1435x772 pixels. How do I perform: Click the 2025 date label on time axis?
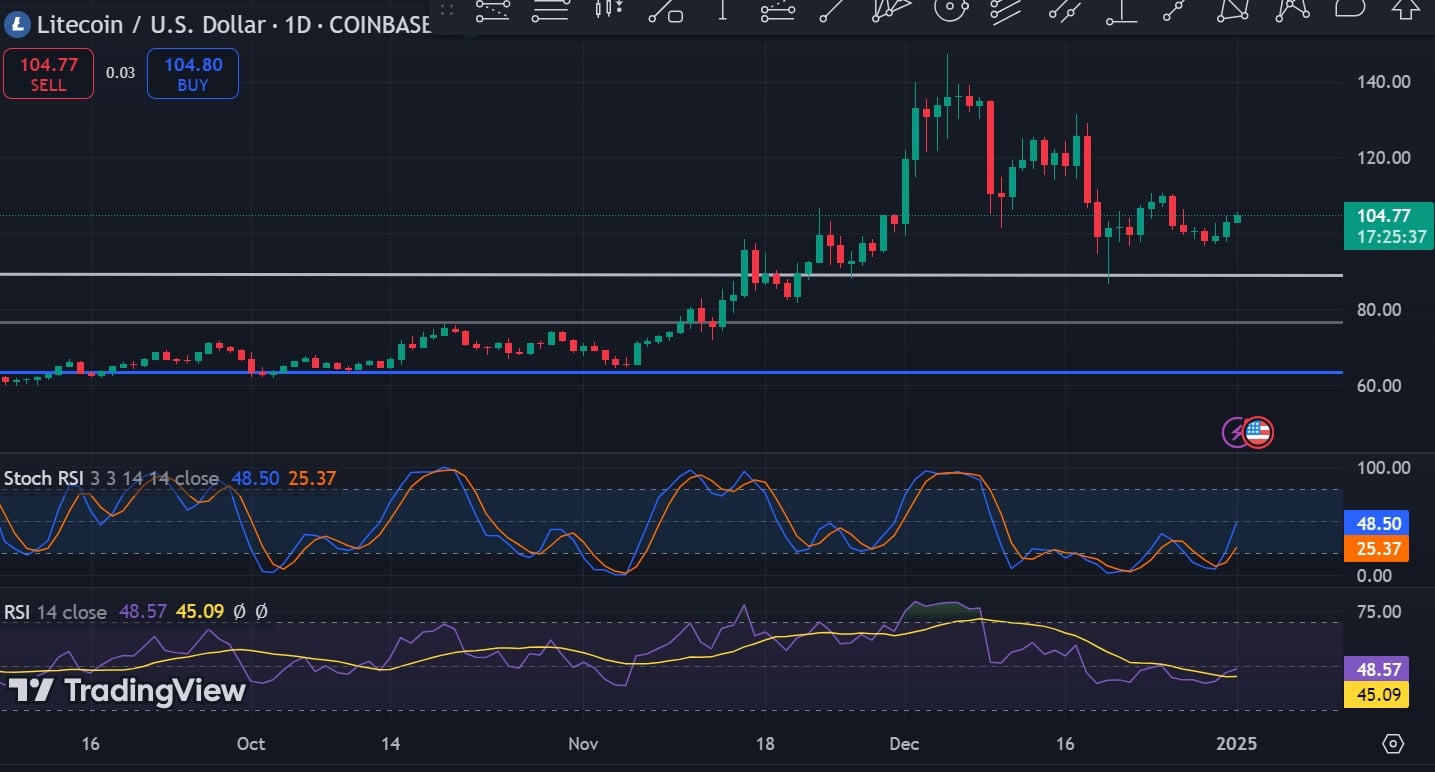coord(1238,744)
